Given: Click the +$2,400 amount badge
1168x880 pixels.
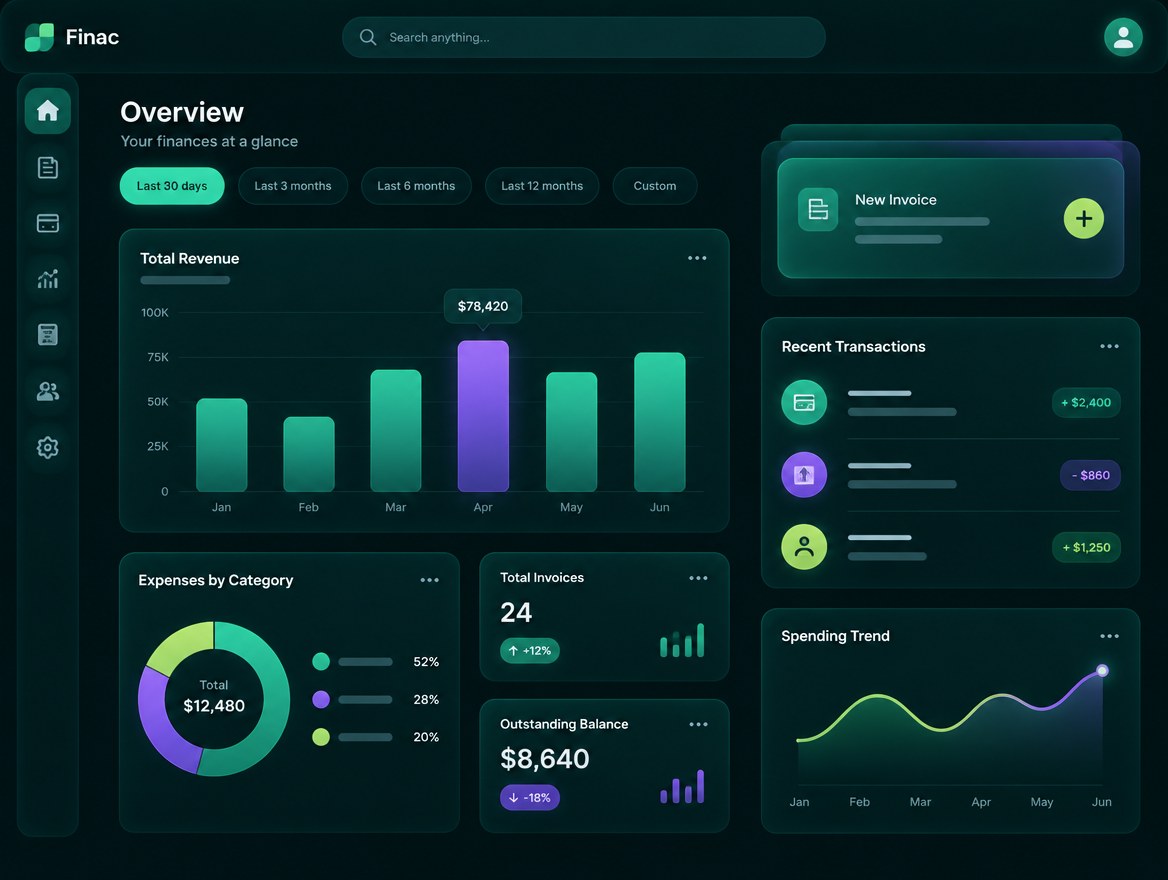Looking at the screenshot, I should [x=1086, y=402].
